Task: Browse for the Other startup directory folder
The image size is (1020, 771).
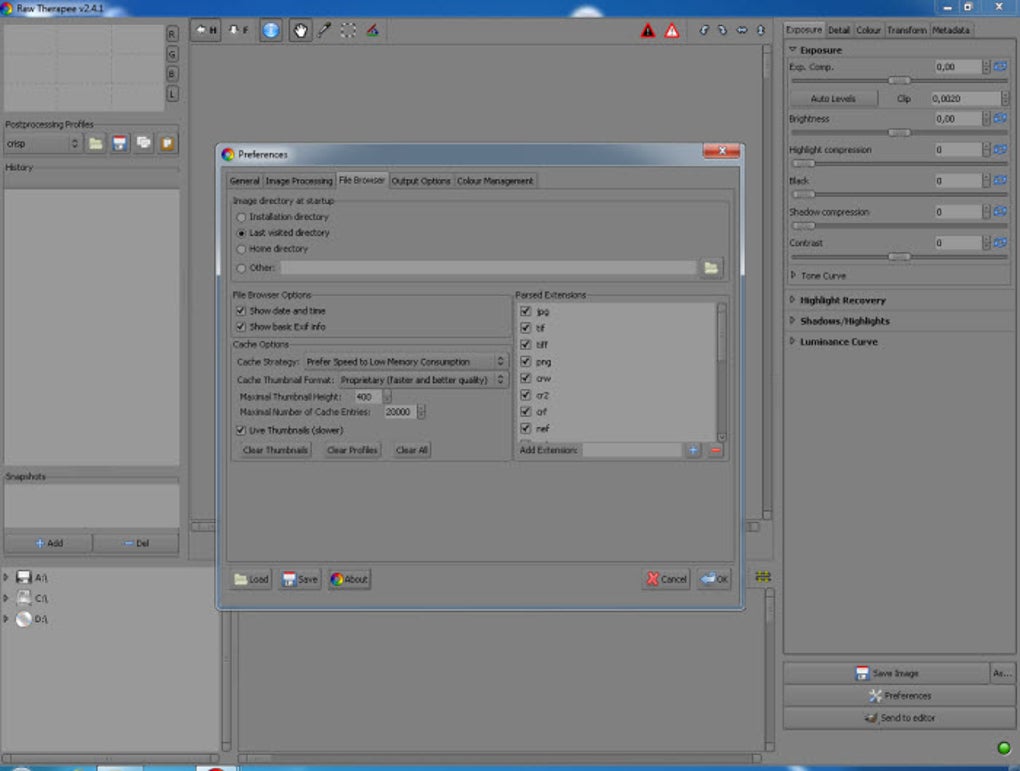Action: click(x=711, y=267)
